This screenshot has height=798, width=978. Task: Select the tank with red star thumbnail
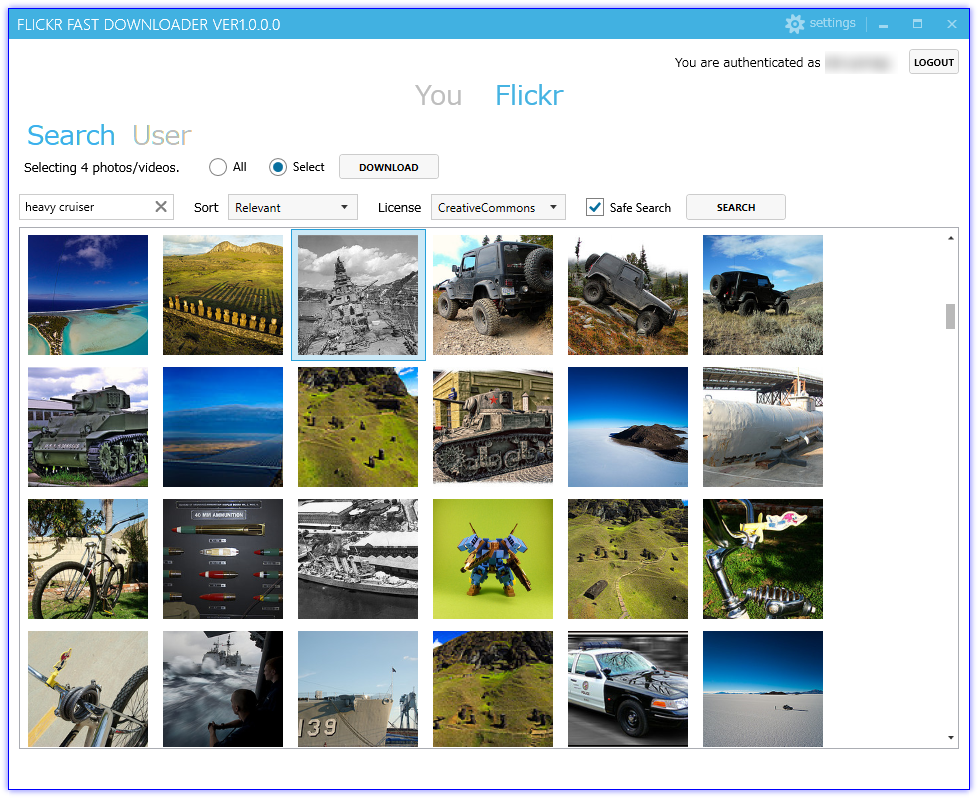point(493,427)
